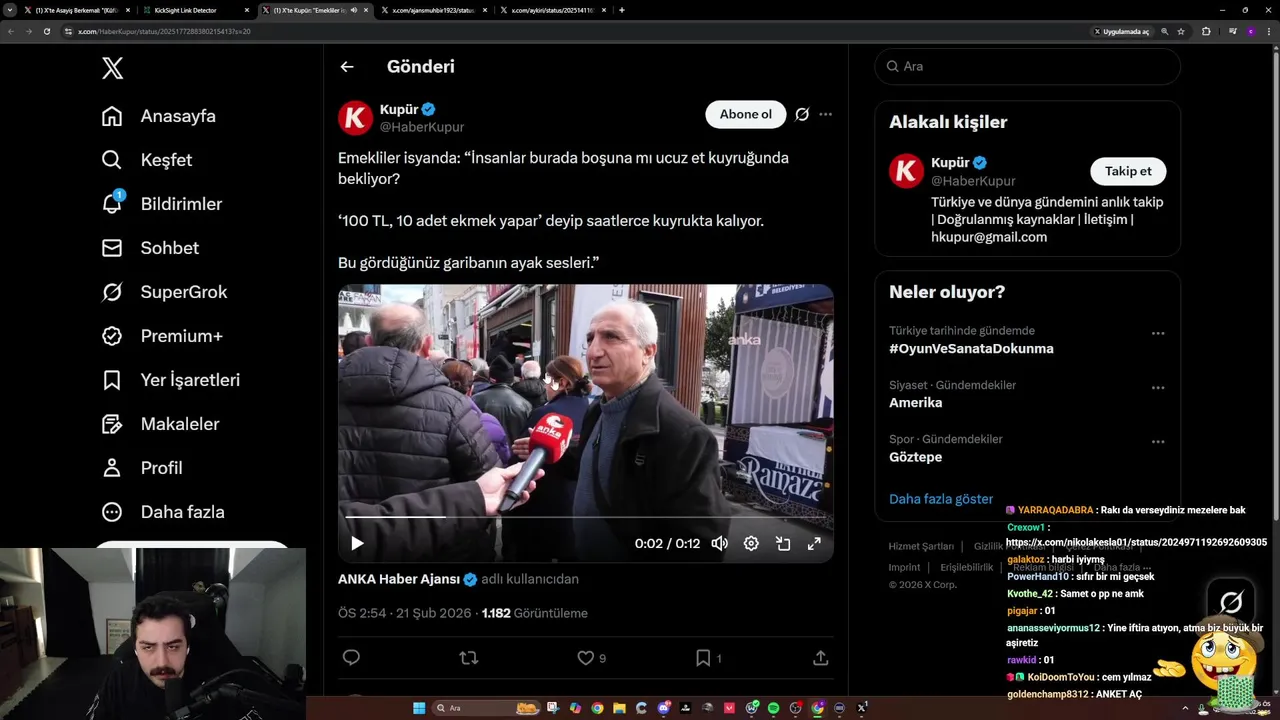Viewport: 1280px width, 720px height.
Task: Bookmark the post
Action: coord(708,658)
